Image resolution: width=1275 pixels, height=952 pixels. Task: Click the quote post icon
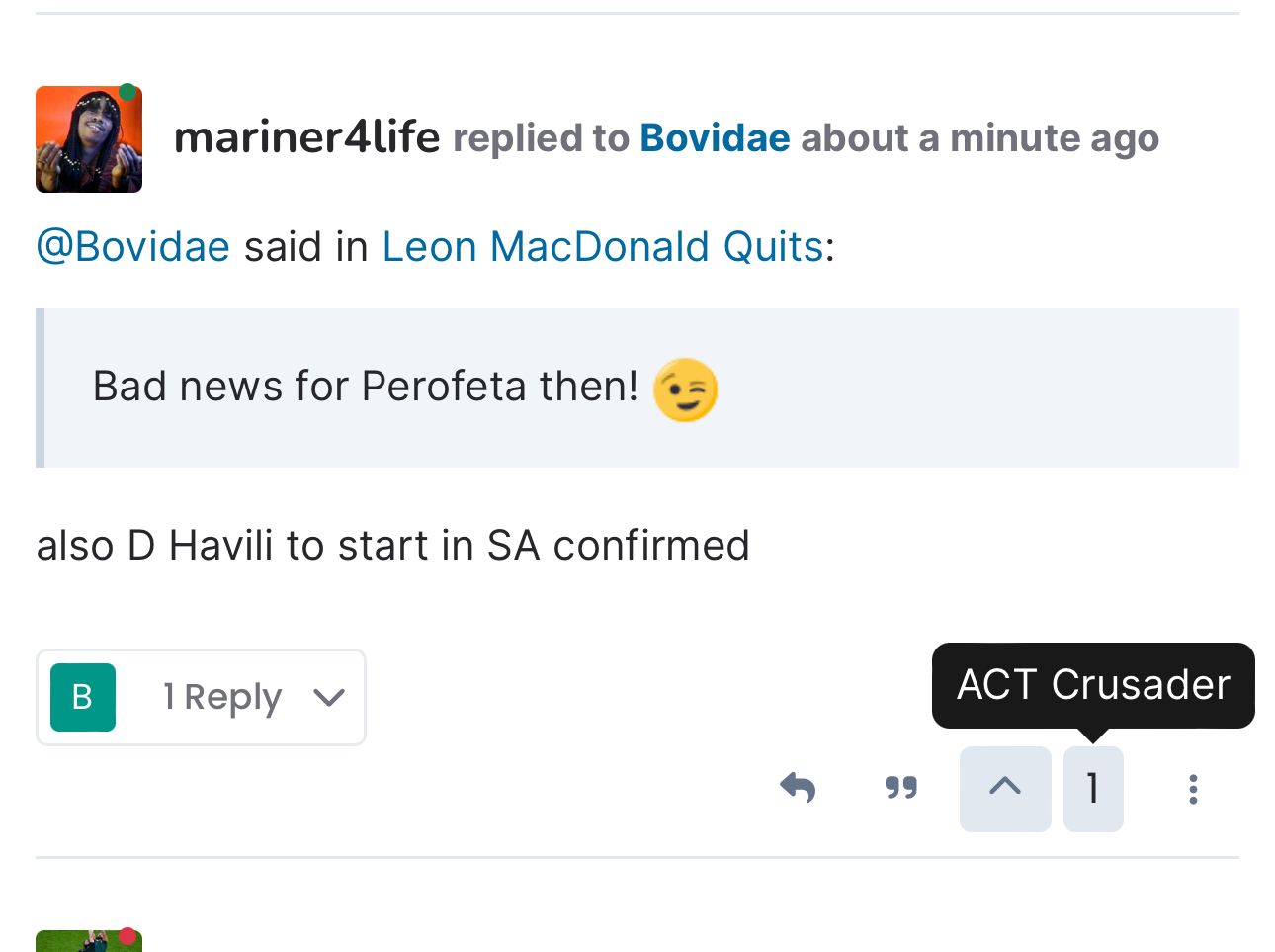coord(900,788)
